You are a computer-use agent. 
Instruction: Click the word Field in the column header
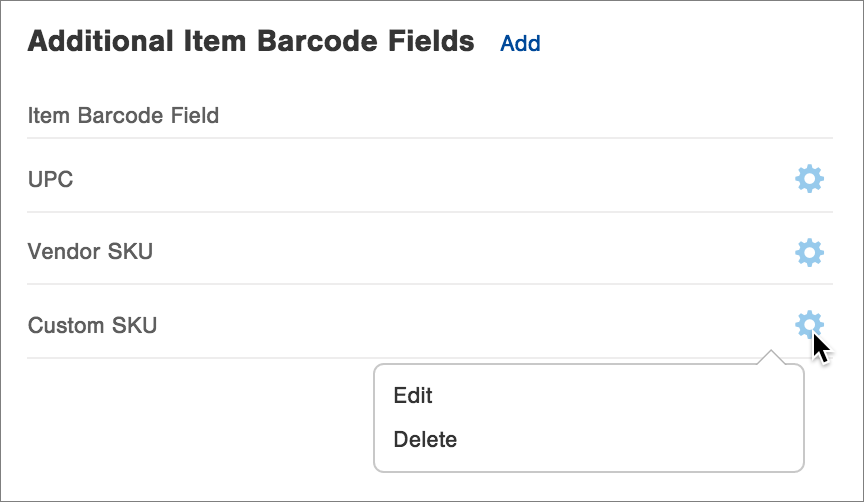pos(194,115)
